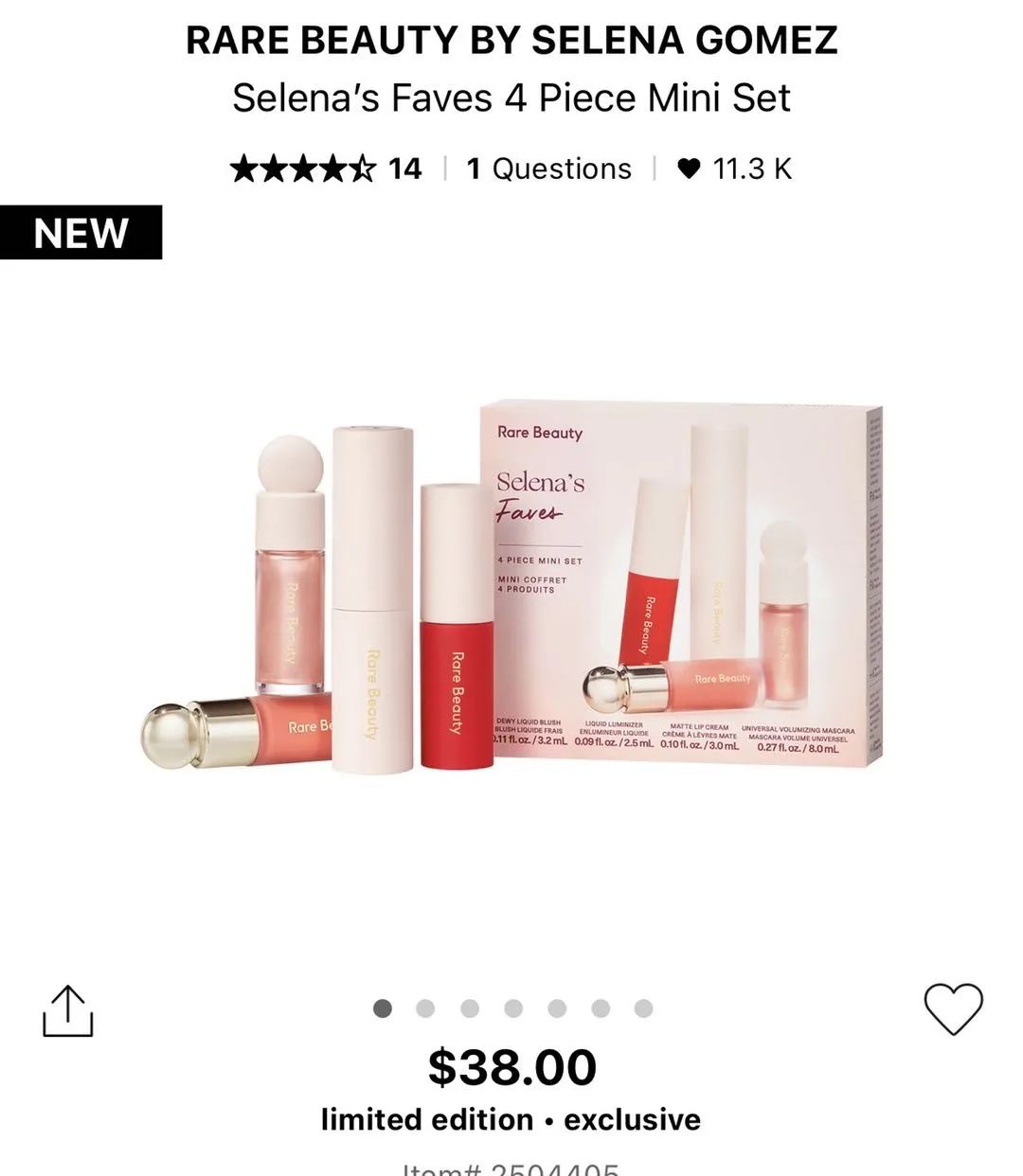1023x1176 pixels.
Task: Add product to Loves via heart outline
Action: pos(953,1009)
